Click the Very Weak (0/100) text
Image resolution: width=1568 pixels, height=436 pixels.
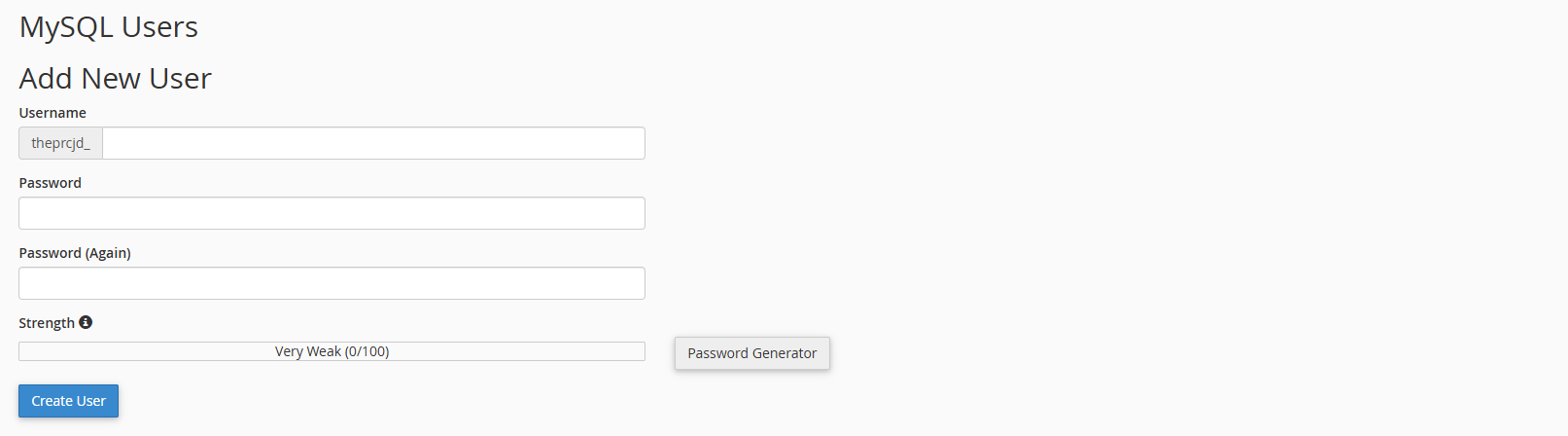coord(331,351)
